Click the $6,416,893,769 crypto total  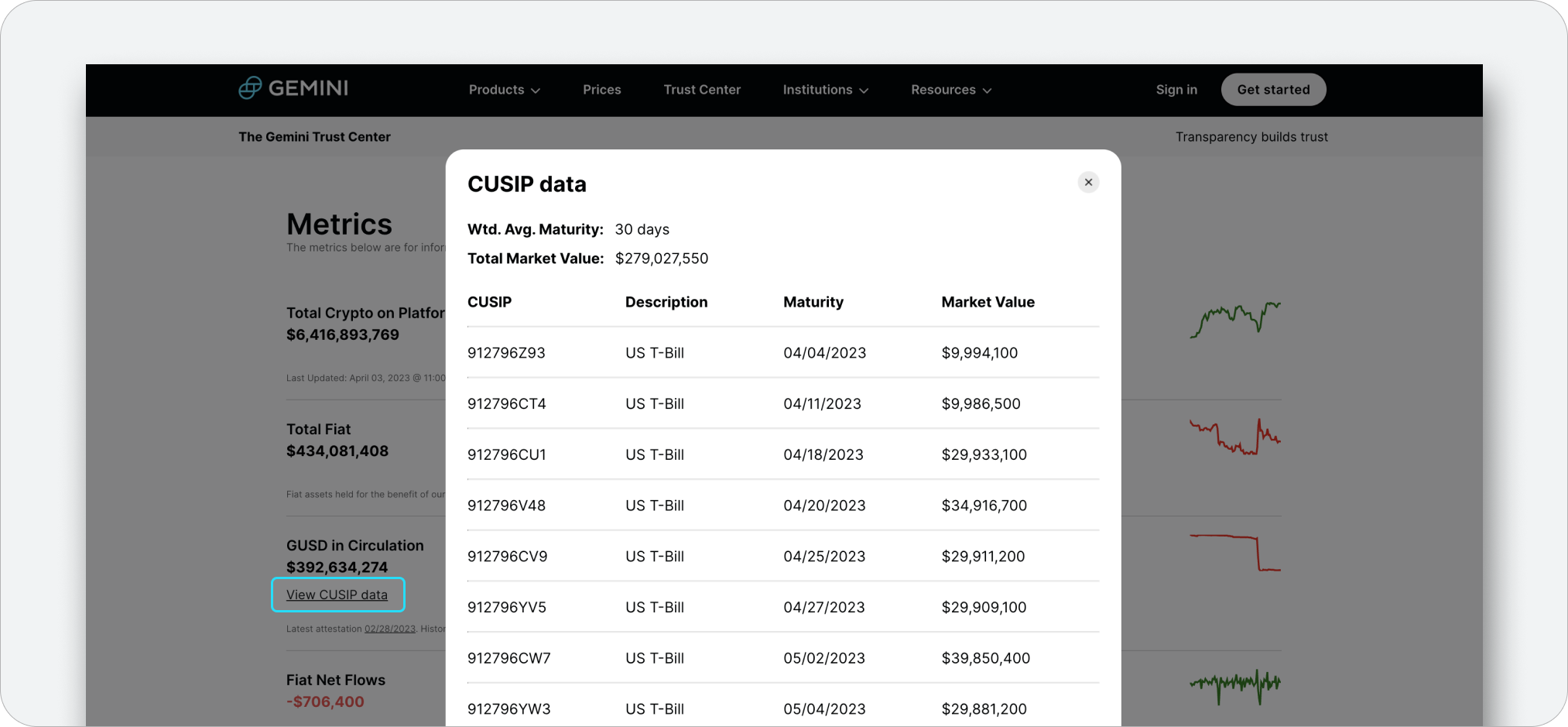pos(343,335)
